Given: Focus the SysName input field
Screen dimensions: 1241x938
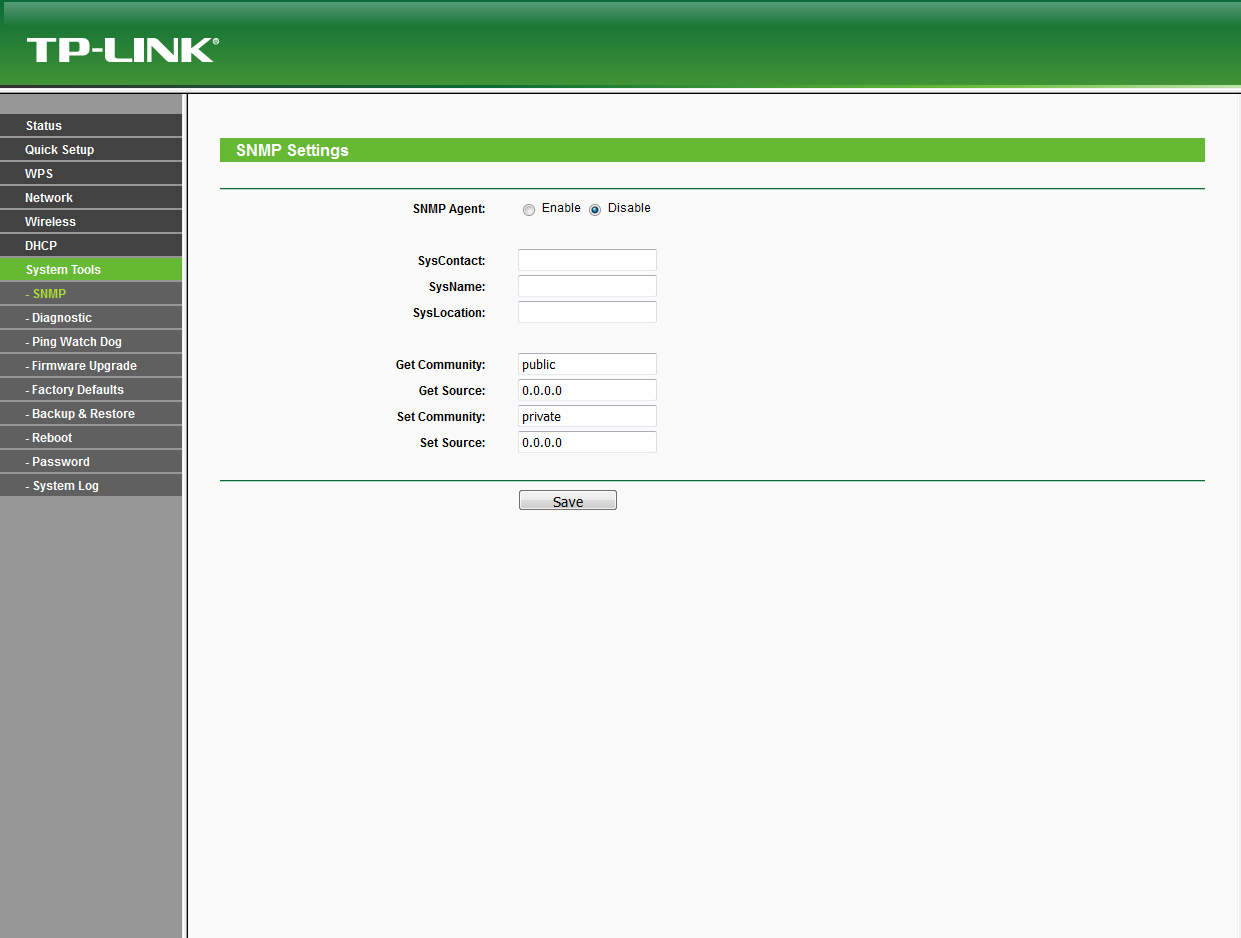Looking at the screenshot, I should pos(587,286).
